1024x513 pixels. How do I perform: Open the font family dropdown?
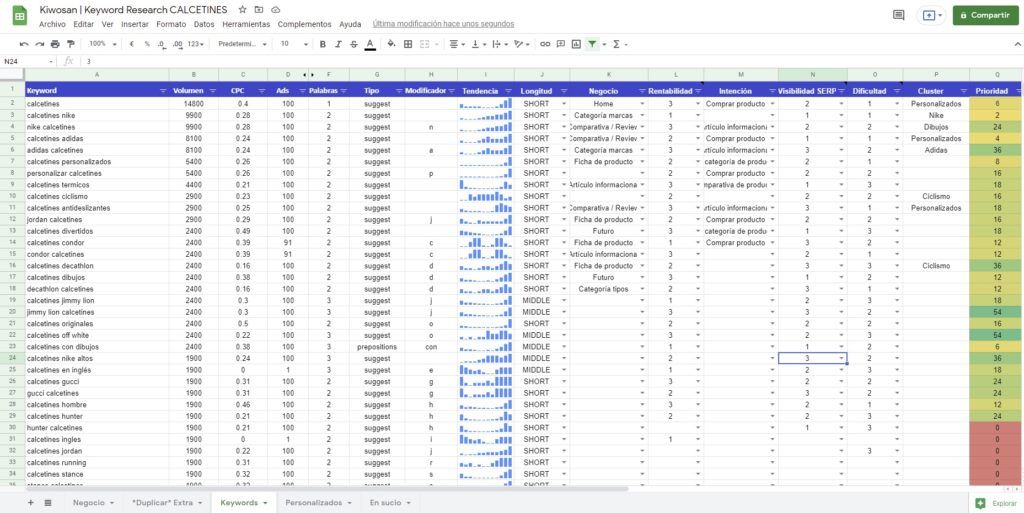tap(242, 44)
